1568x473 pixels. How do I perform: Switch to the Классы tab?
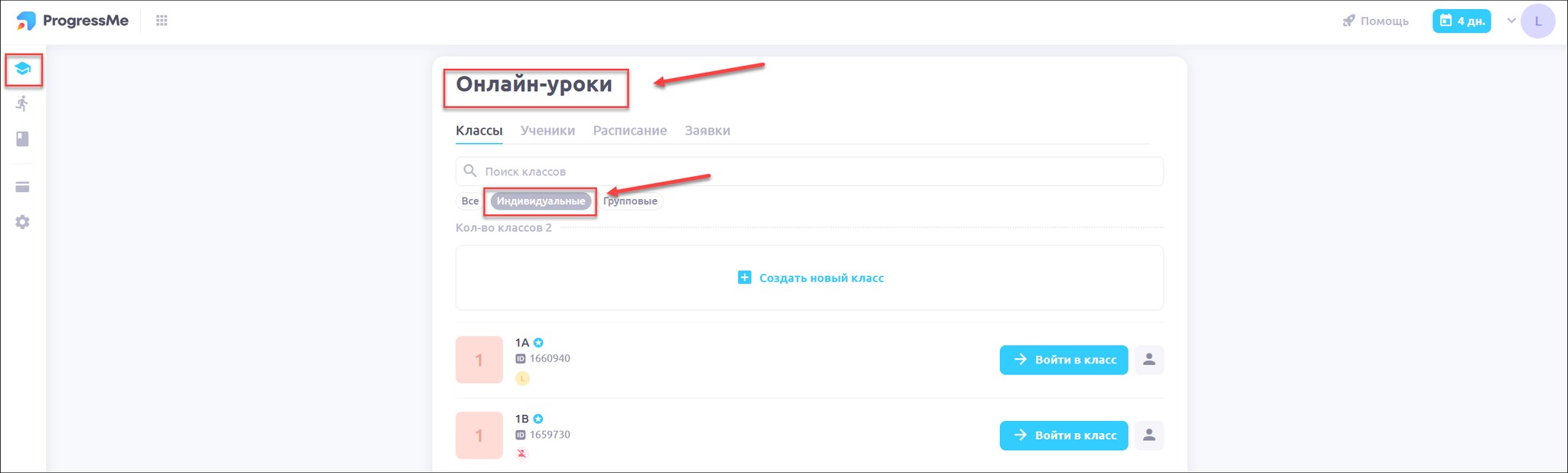[x=479, y=131]
